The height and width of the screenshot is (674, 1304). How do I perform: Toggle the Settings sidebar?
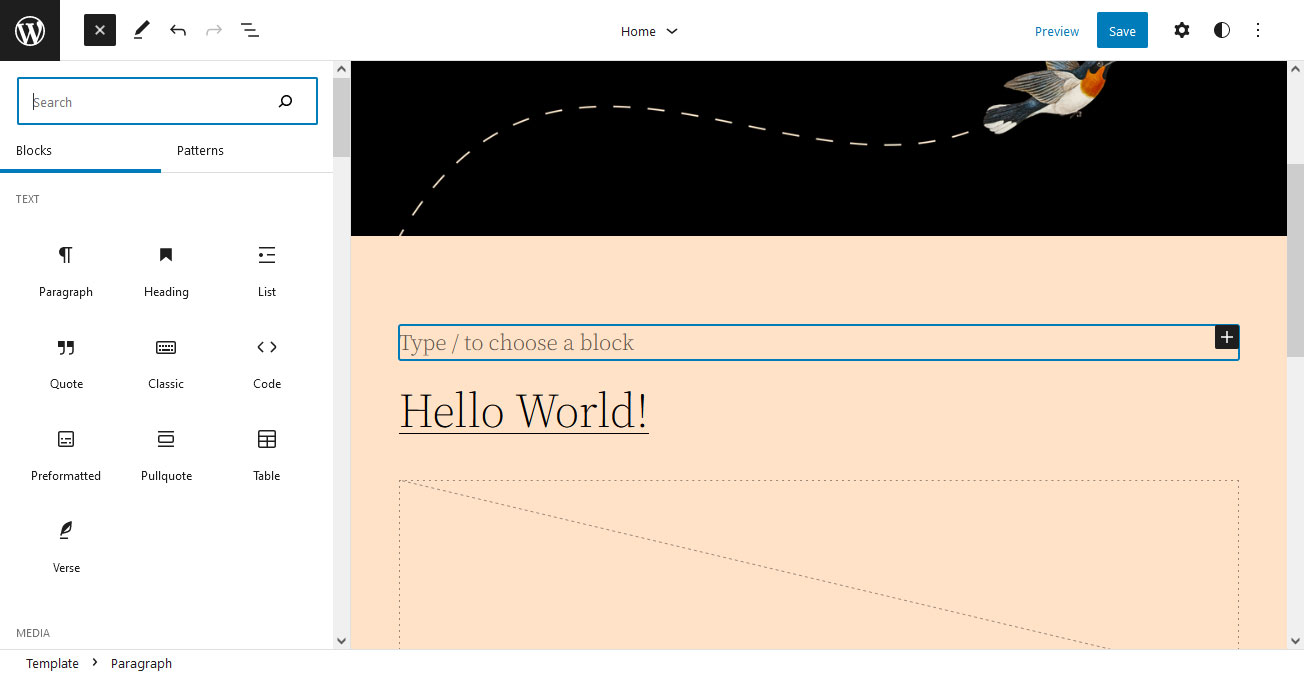pos(1182,30)
